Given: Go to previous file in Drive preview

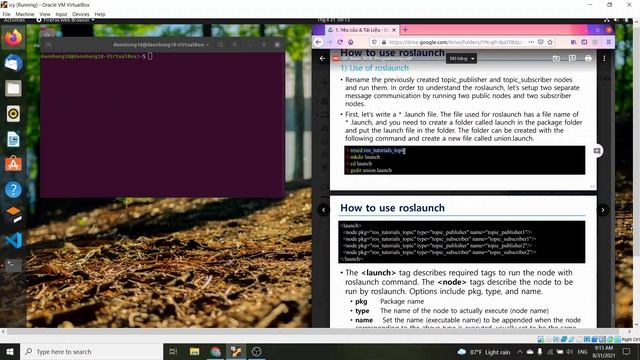Looking at the screenshot, I should [324, 210].
